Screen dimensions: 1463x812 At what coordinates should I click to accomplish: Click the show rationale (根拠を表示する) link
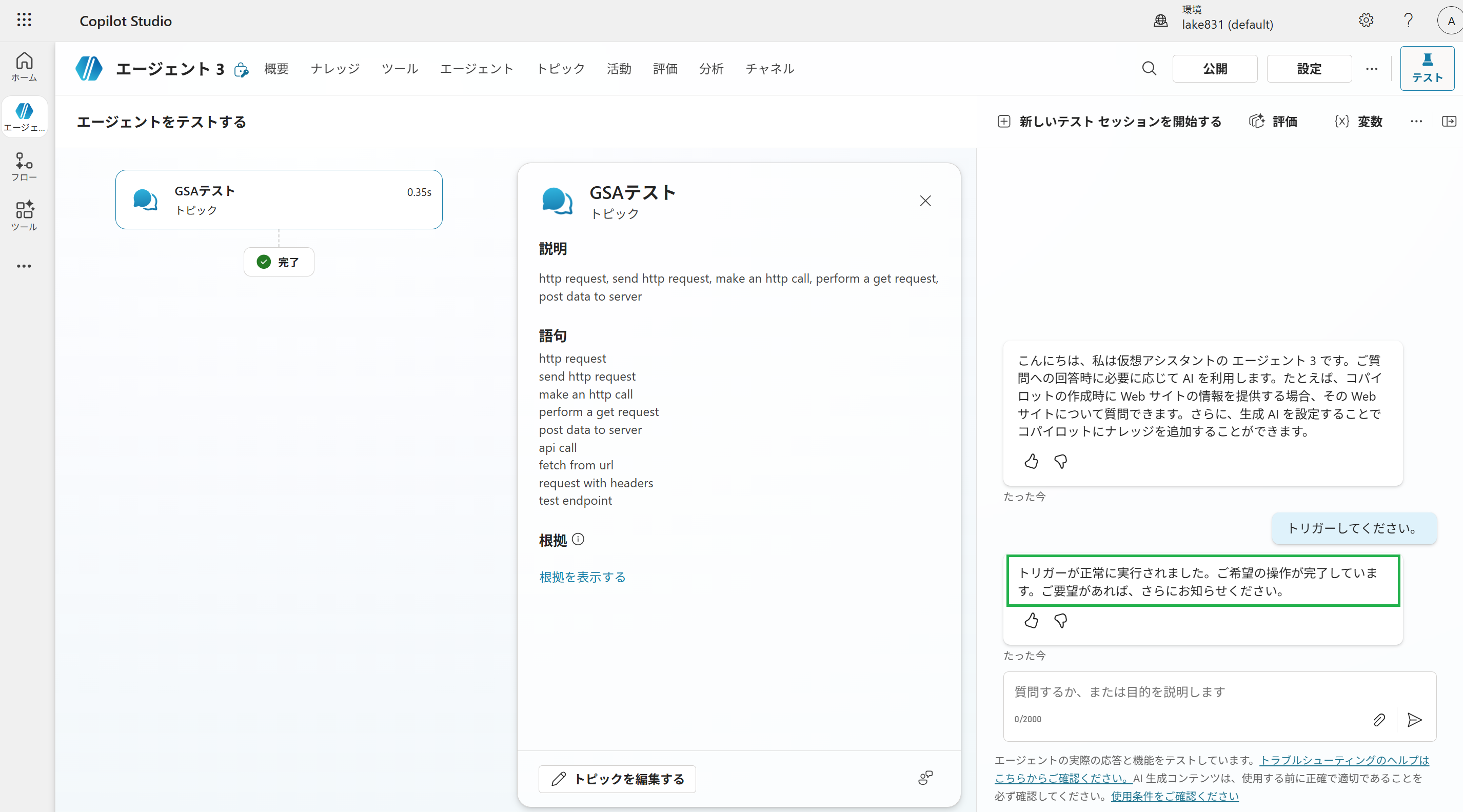click(x=582, y=577)
